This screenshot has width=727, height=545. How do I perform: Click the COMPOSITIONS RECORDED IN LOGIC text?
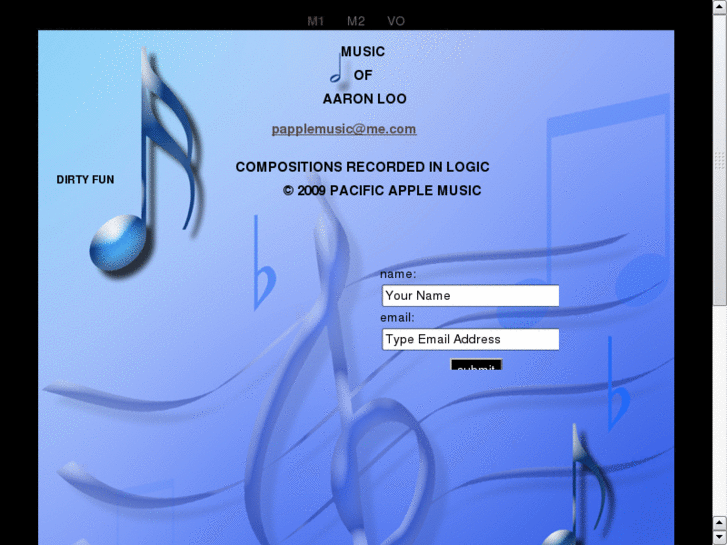point(363,167)
